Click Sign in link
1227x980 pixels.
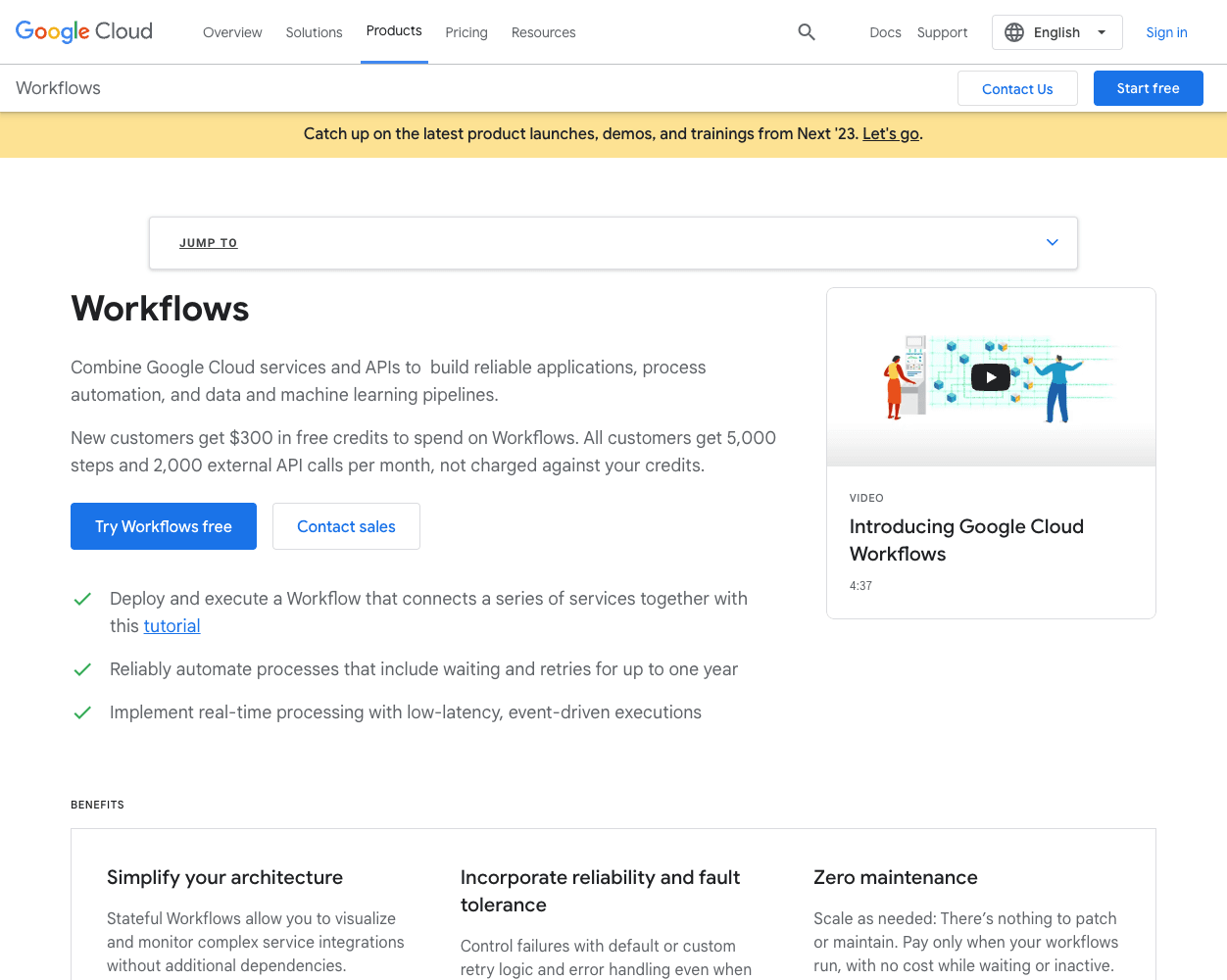coord(1166,32)
